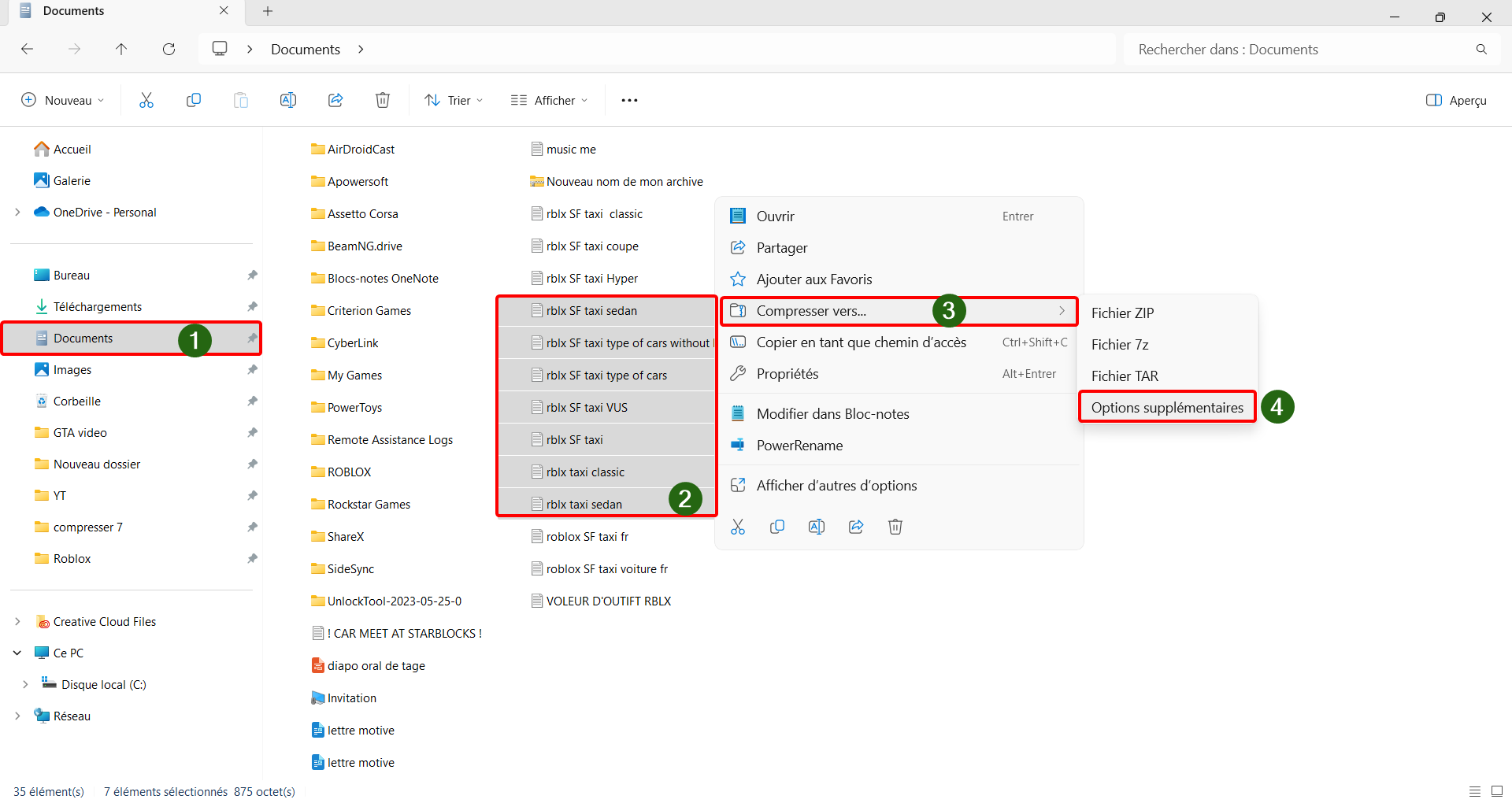Click the Rename icon in the toolbar
This screenshot has width=1512, height=803.
point(288,100)
